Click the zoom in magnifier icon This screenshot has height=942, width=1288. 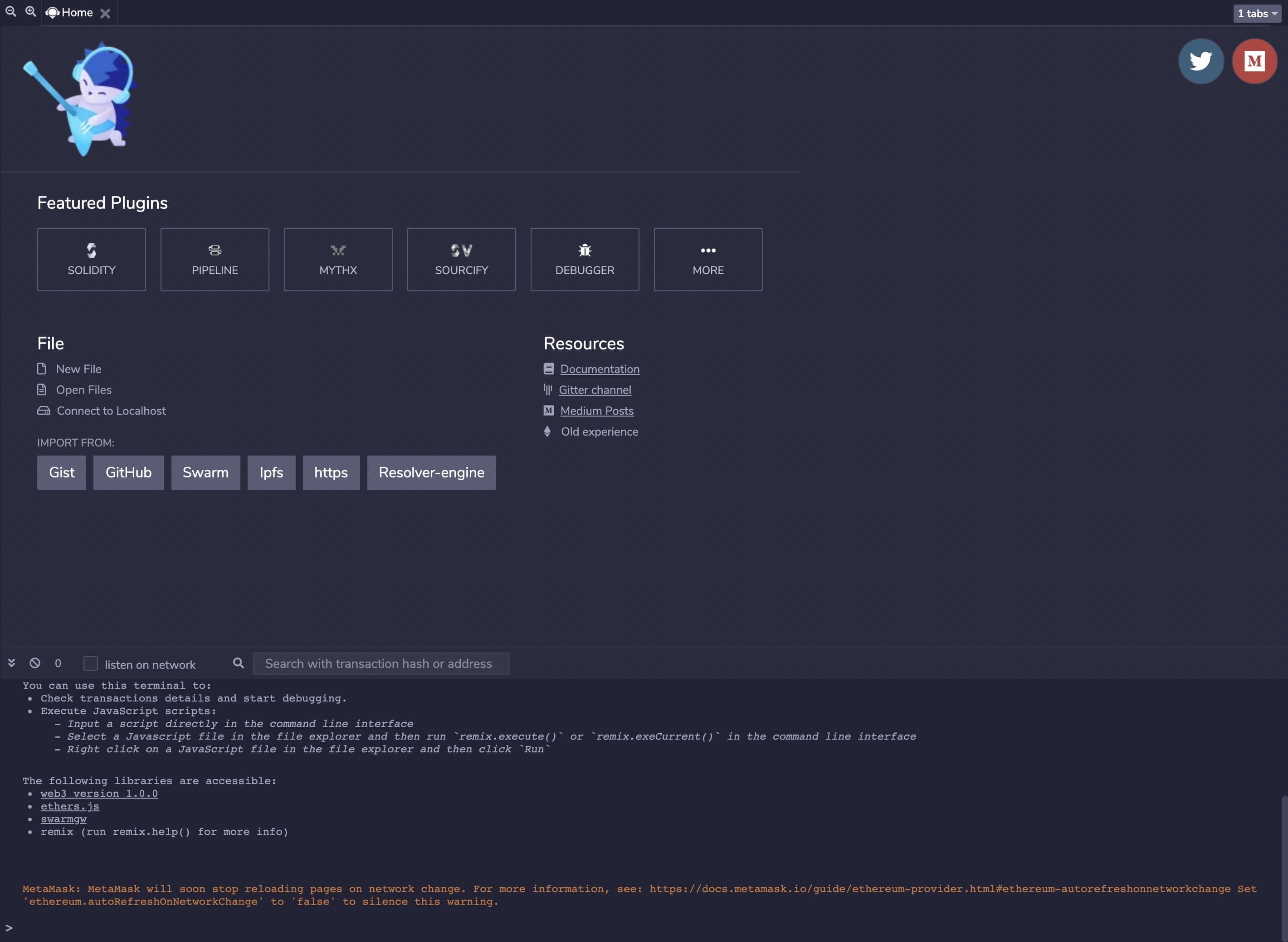point(31,11)
